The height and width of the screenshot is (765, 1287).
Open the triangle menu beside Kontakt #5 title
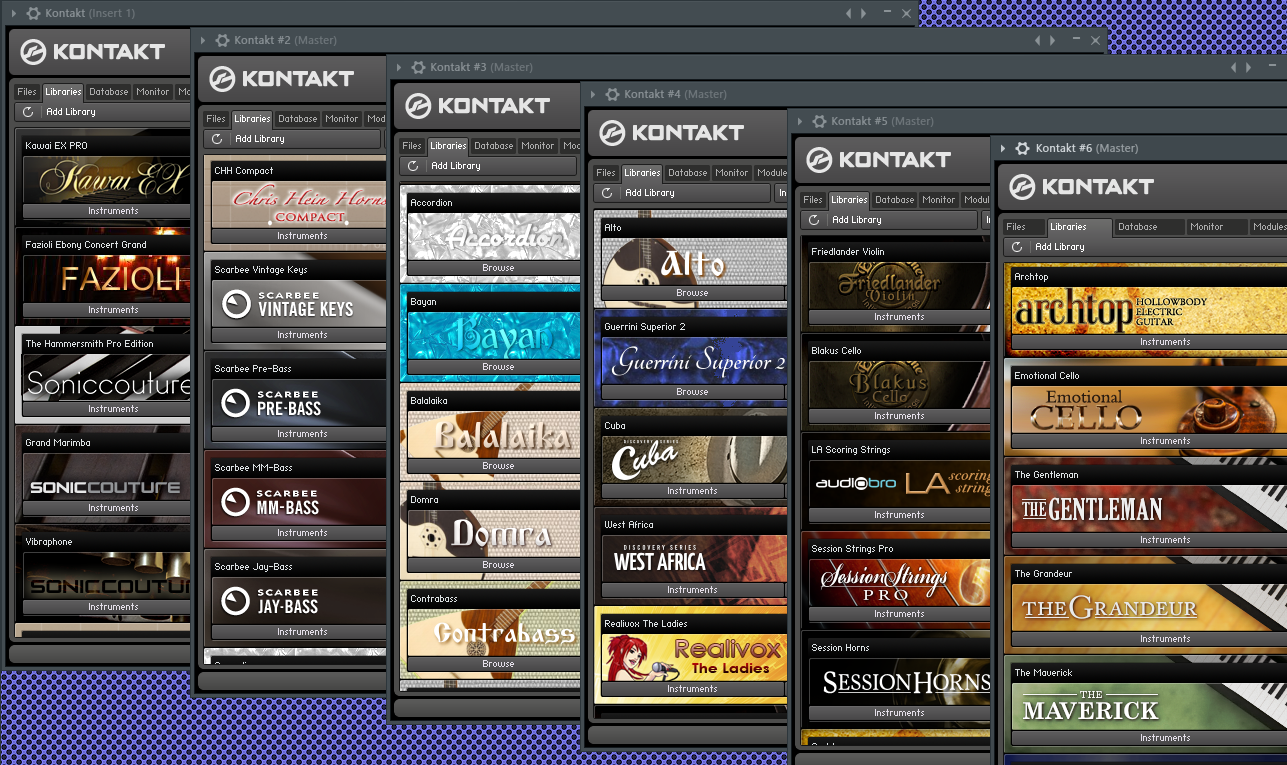point(799,121)
